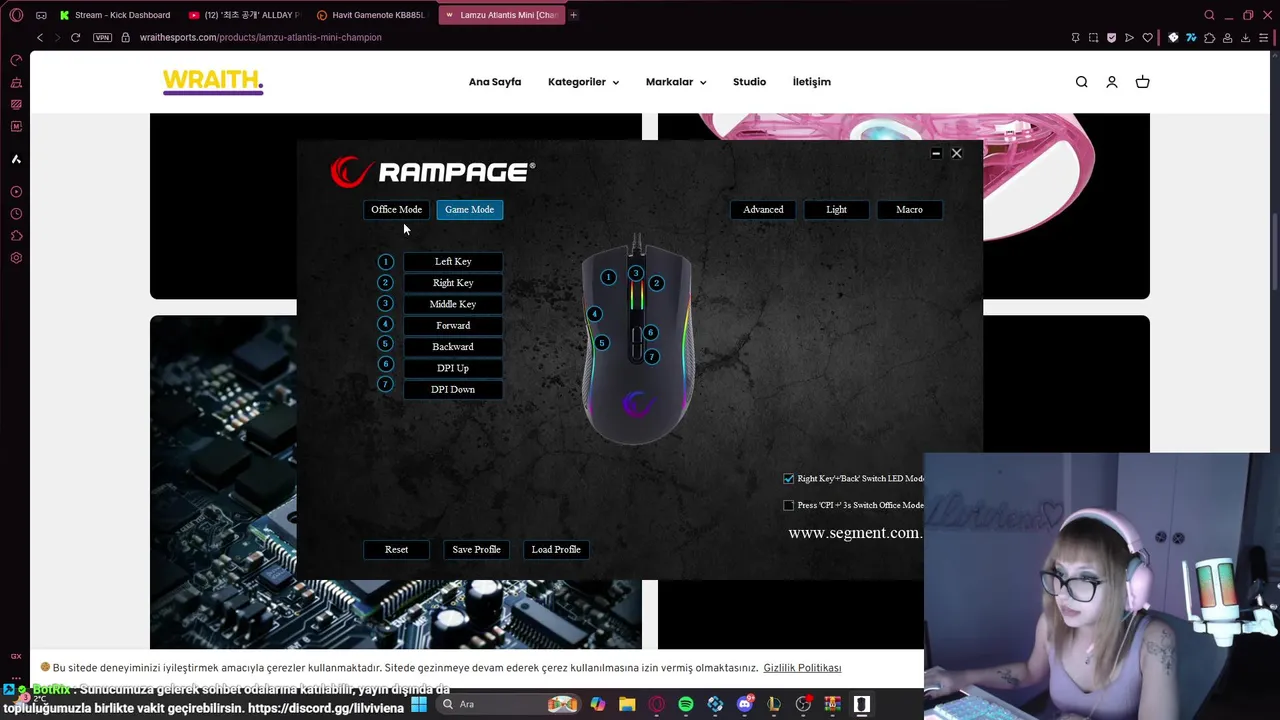Open the sidebar settings gear icon
This screenshot has height=720, width=1280.
click(16, 258)
